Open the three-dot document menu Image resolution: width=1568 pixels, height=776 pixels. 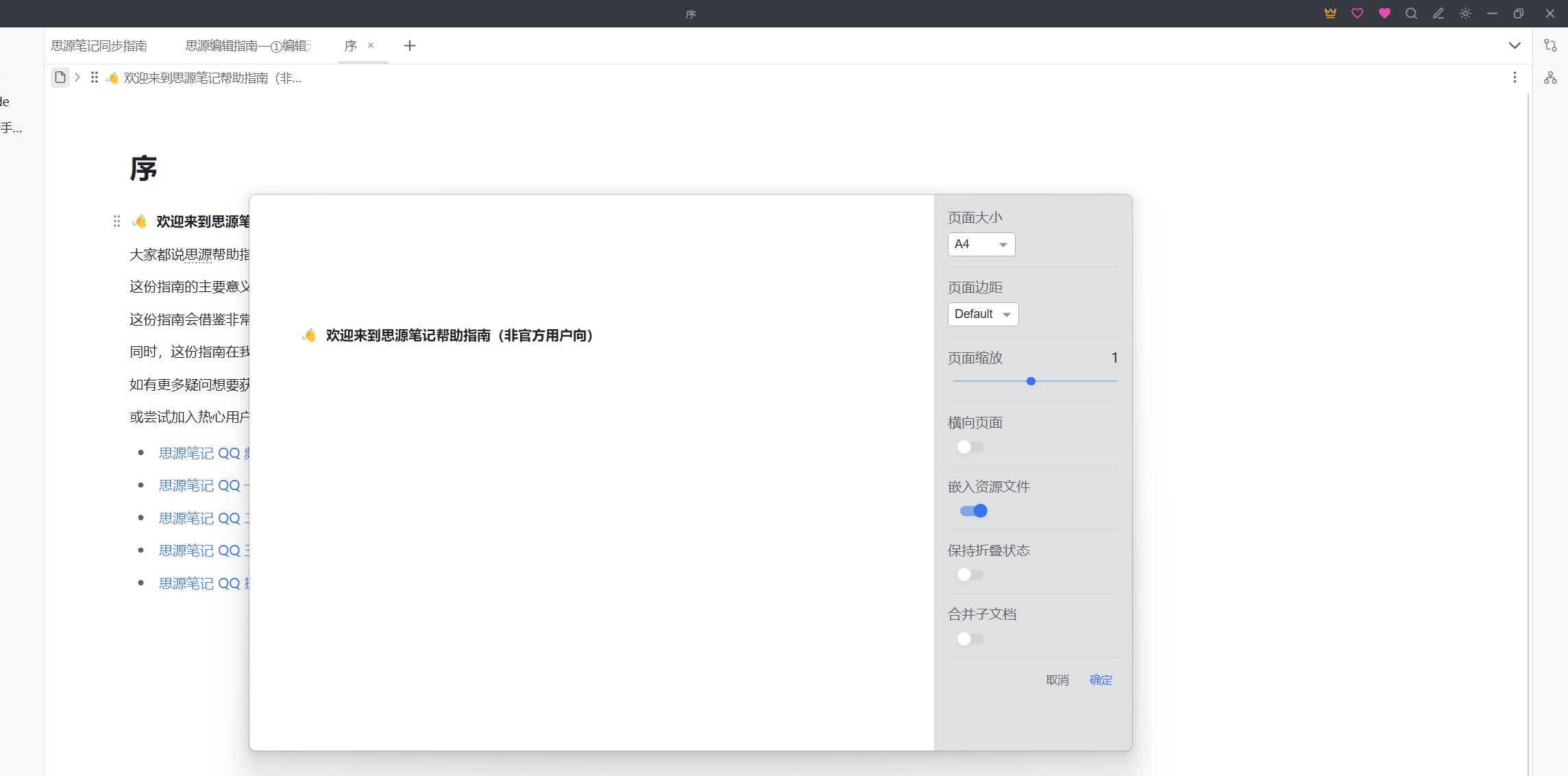click(1515, 77)
